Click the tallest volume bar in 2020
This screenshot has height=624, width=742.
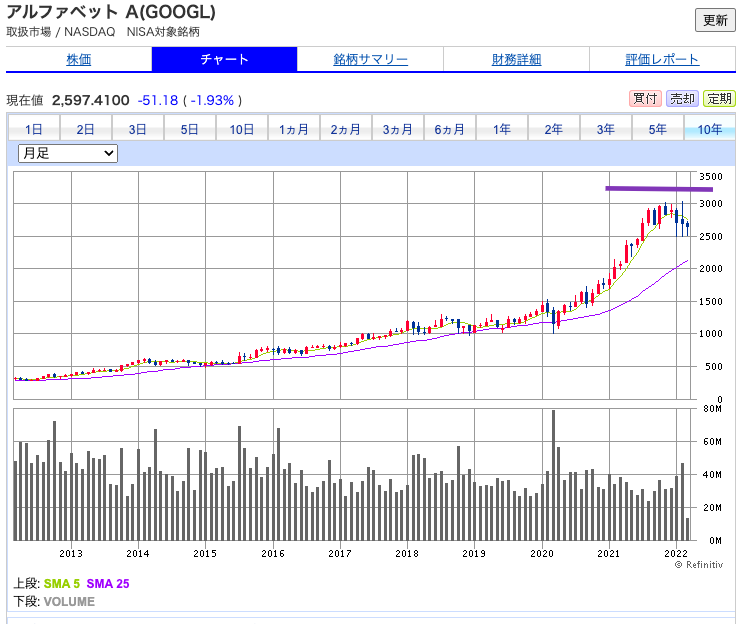click(553, 475)
